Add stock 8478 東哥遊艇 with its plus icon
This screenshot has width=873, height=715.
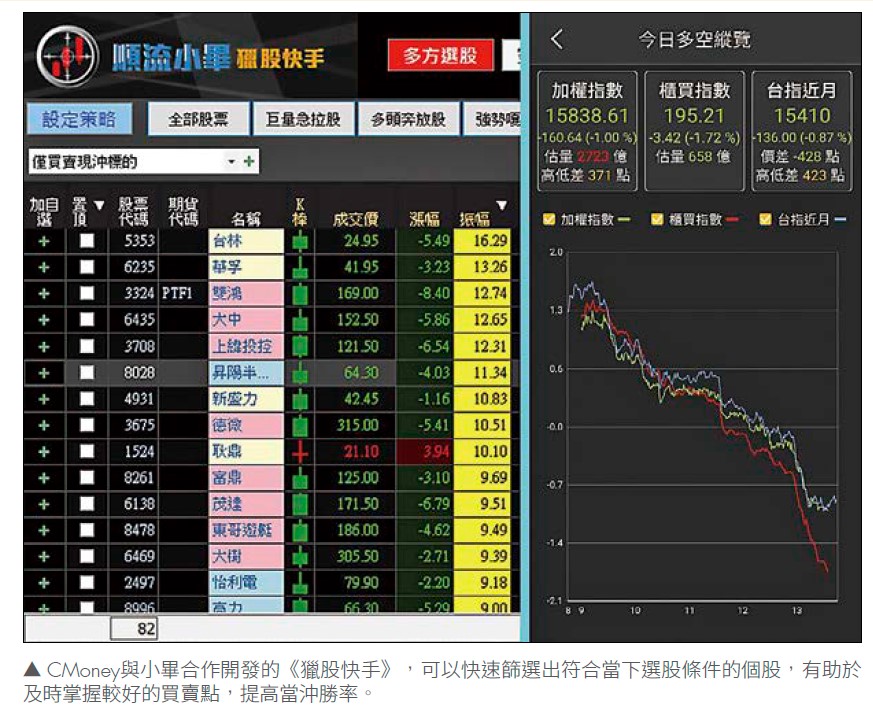tap(44, 530)
